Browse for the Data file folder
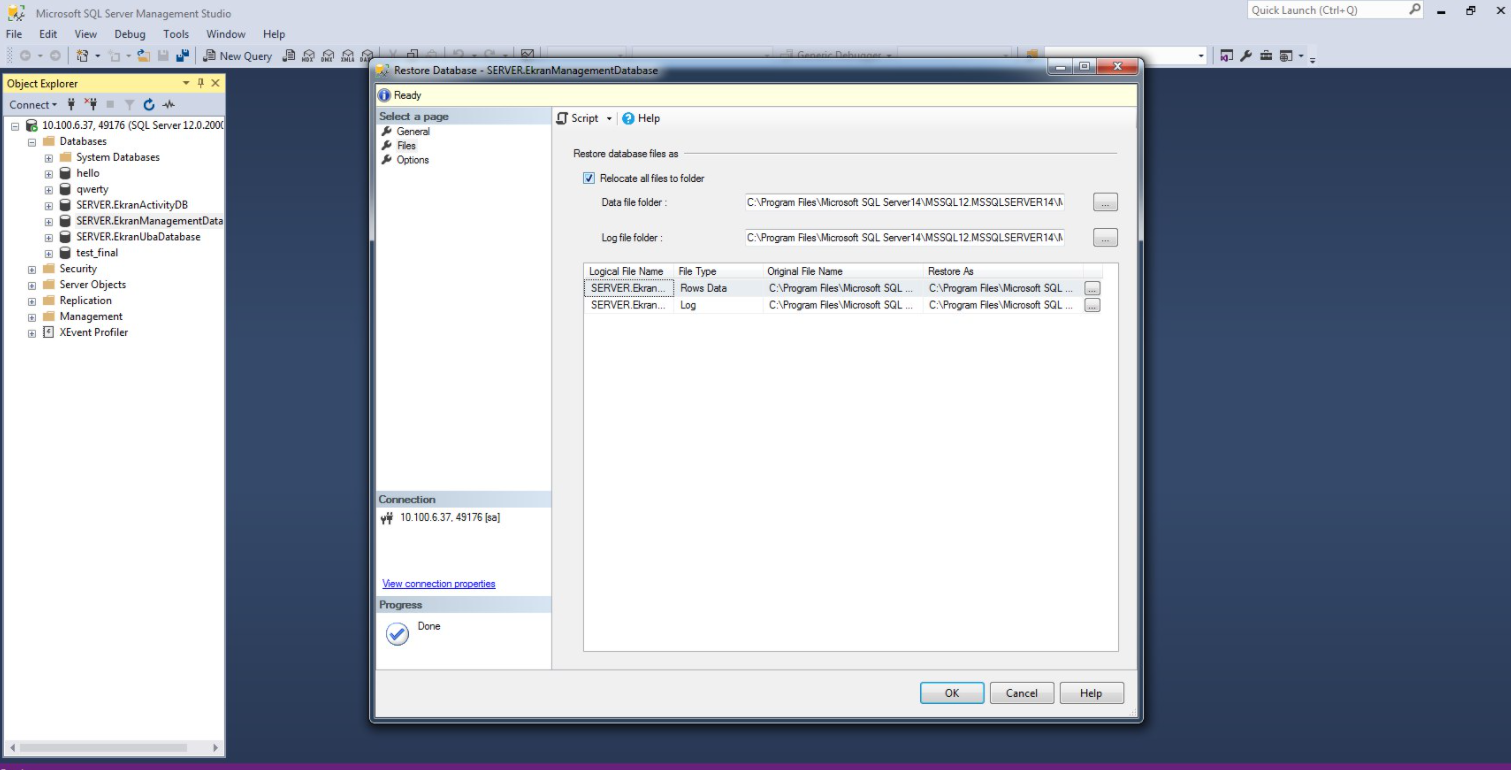1511x770 pixels. click(x=1105, y=203)
